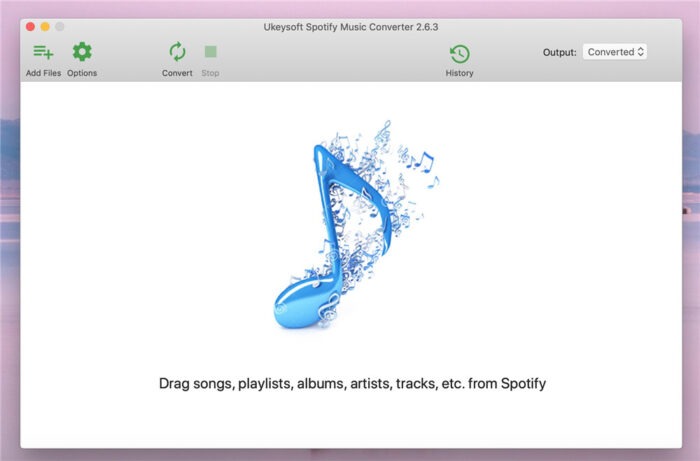Click the "Convert" label under the arrows

pyautogui.click(x=177, y=73)
